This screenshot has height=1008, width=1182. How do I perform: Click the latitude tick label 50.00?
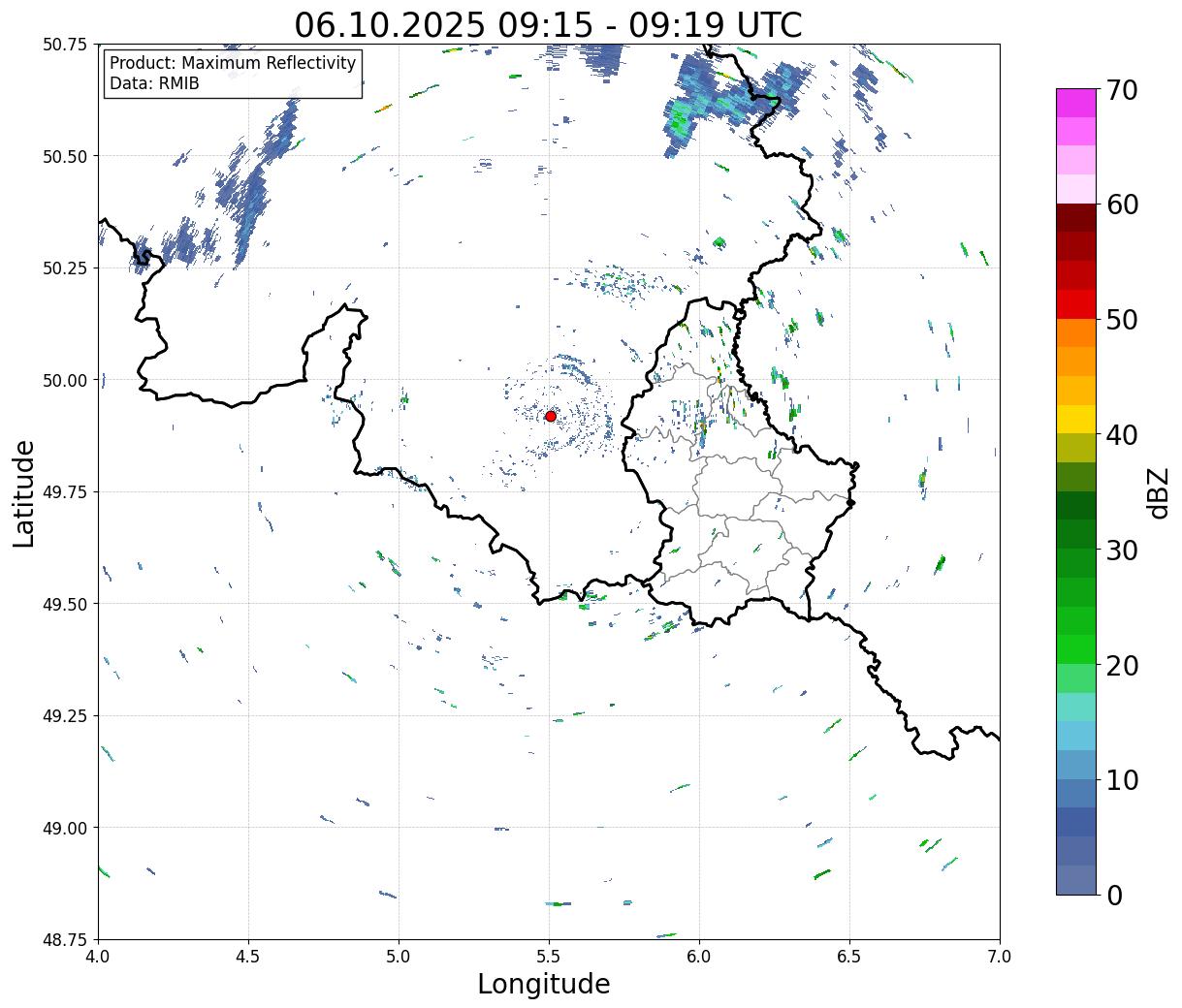click(65, 380)
